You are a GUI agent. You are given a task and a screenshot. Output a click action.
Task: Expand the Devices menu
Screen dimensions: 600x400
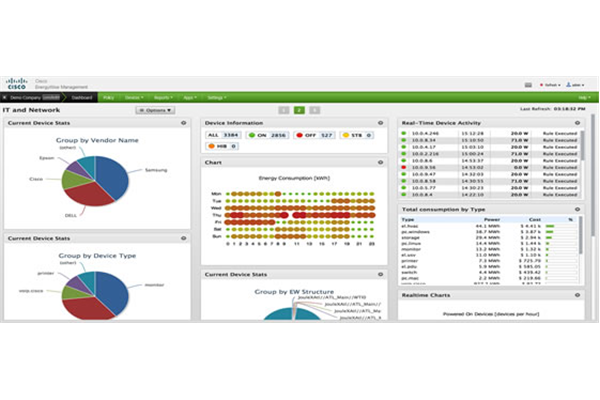pyautogui.click(x=134, y=98)
